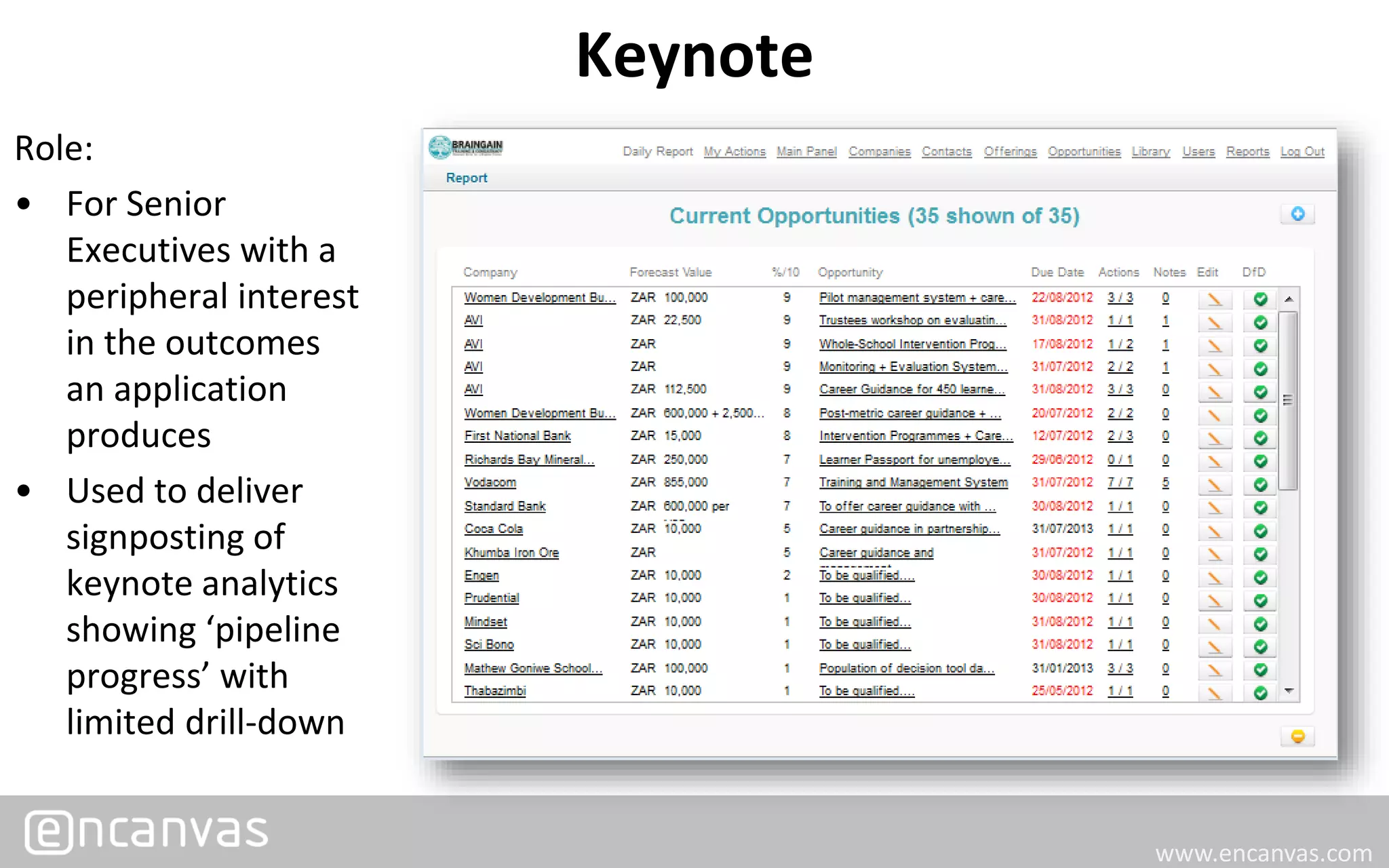
Task: Open Training and Management System opportunity
Action: (914, 482)
